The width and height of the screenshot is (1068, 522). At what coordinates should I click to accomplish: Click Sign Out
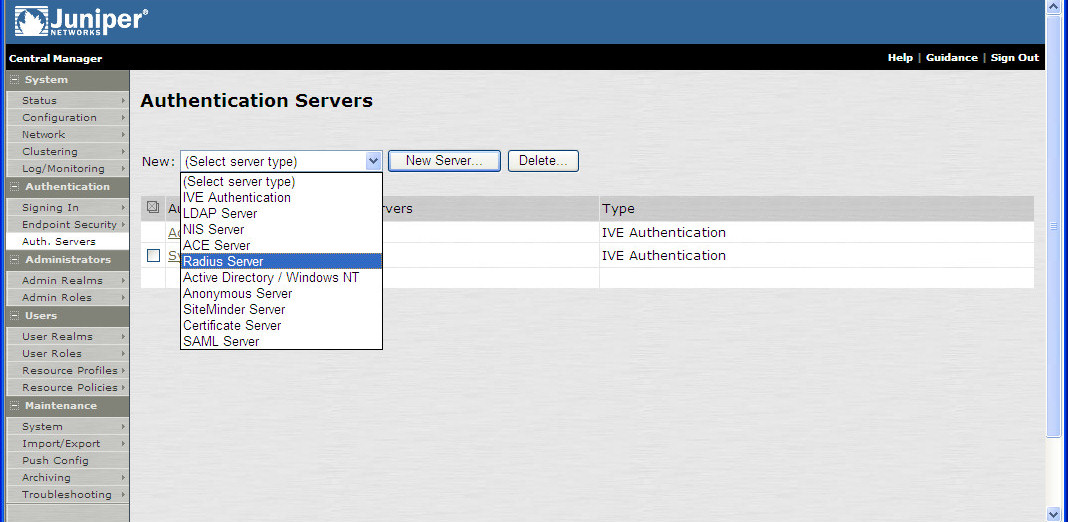coord(1014,58)
